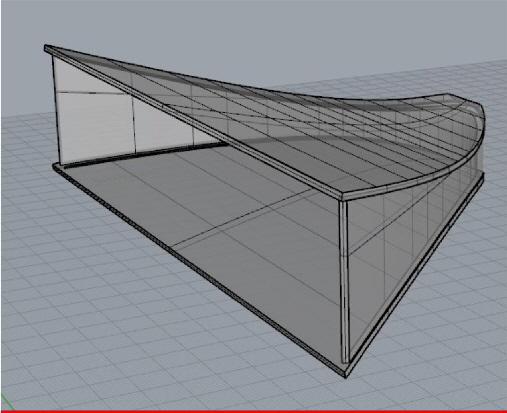
Task: Click the green axis line at bottom-left corner
Action: click(x=7, y=402)
